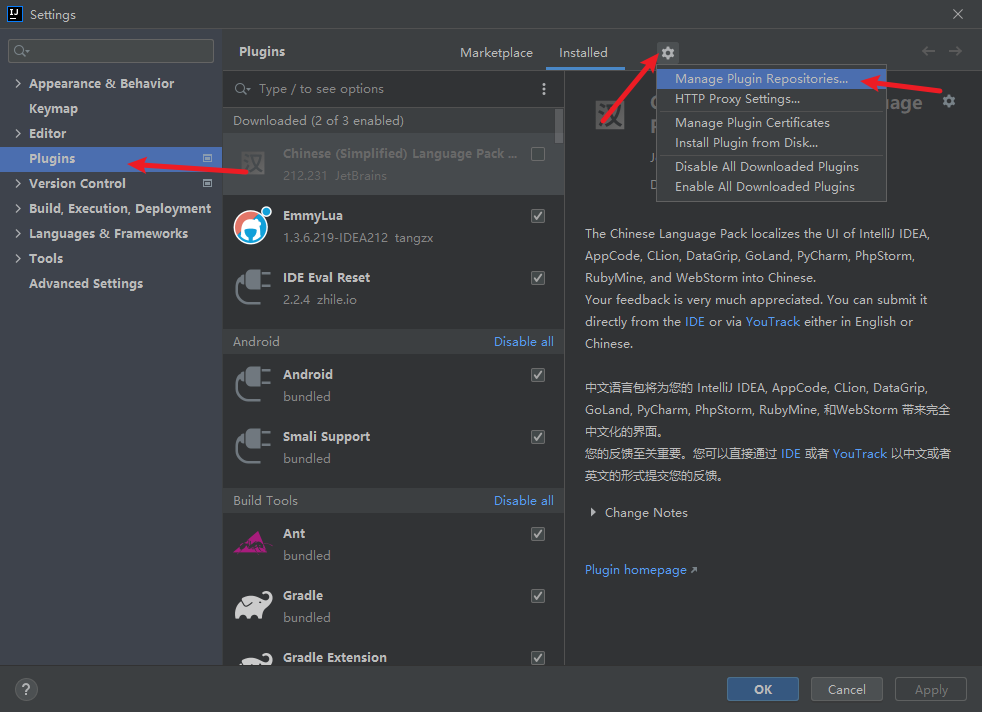Select Manage Plugin Repositories menu item
982x712 pixels.
(771, 79)
